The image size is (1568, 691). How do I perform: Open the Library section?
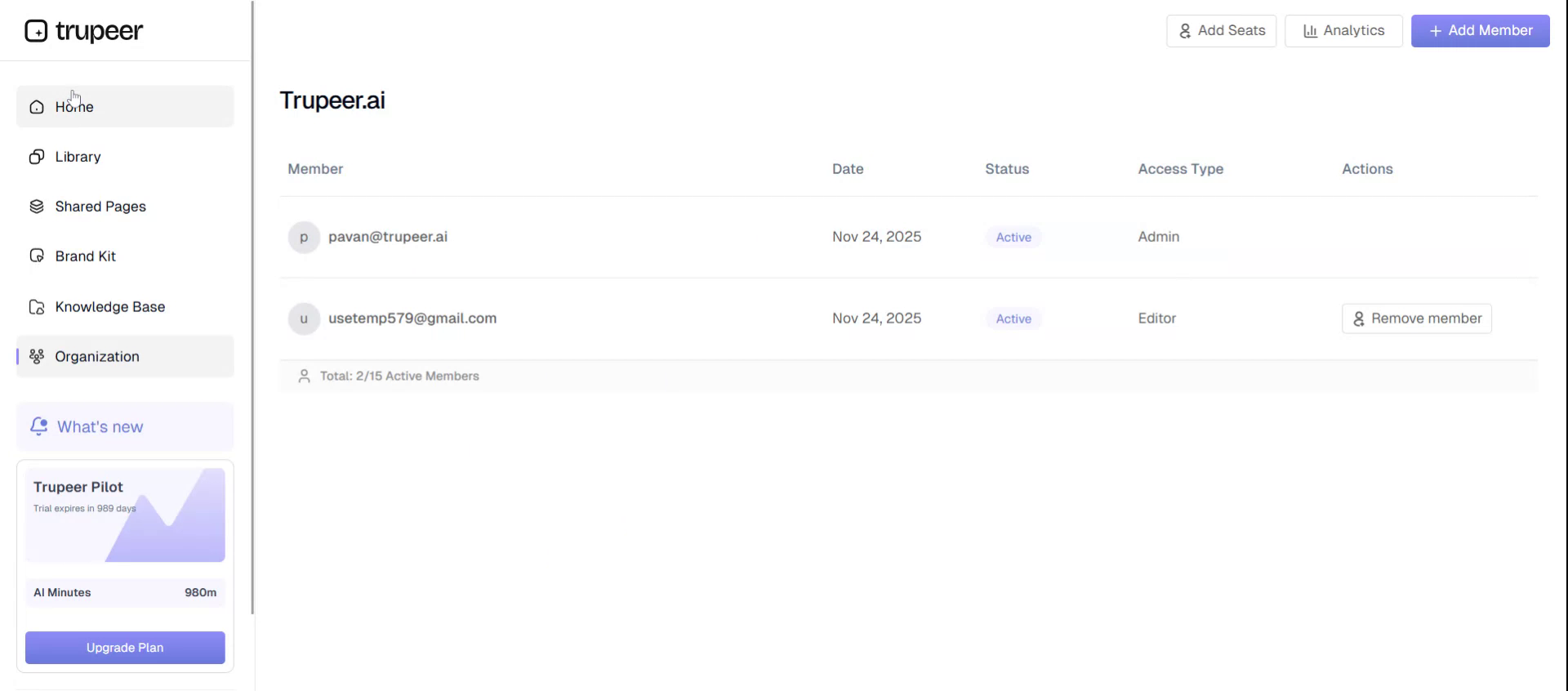(x=125, y=157)
